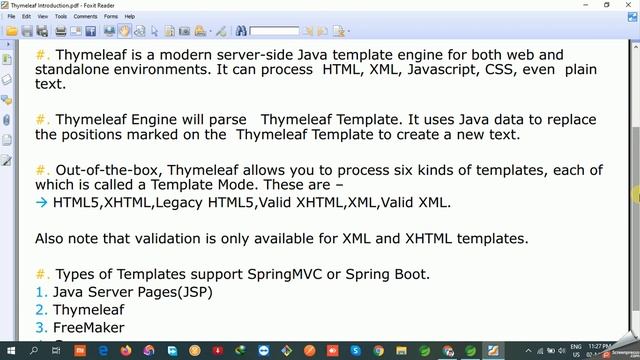The image size is (640, 360).
Task: Click the 'Thymeleaf Template' text in second paragraph
Action: [x=331, y=120]
